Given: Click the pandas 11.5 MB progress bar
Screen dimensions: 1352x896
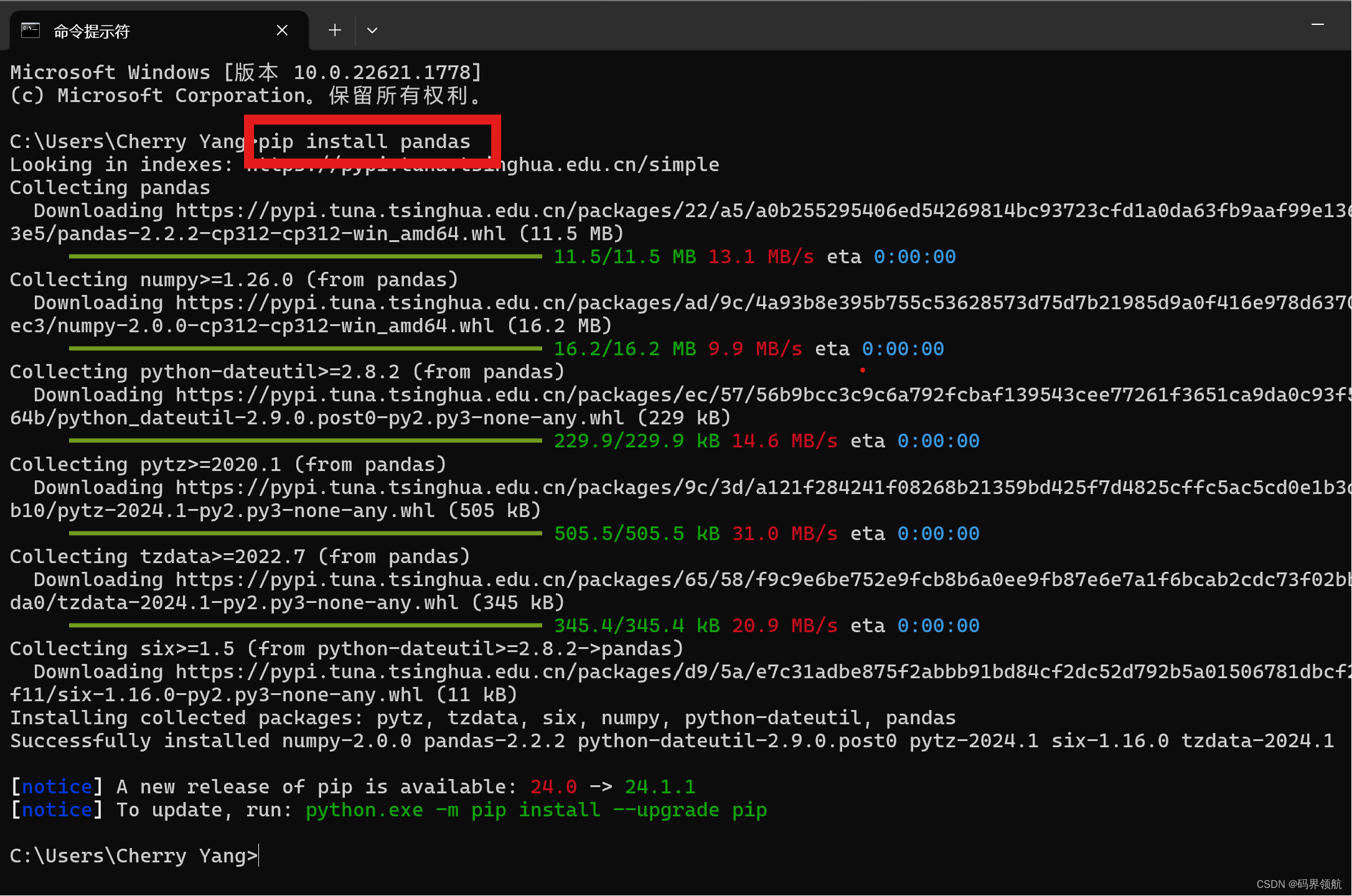Looking at the screenshot, I should coord(305,256).
